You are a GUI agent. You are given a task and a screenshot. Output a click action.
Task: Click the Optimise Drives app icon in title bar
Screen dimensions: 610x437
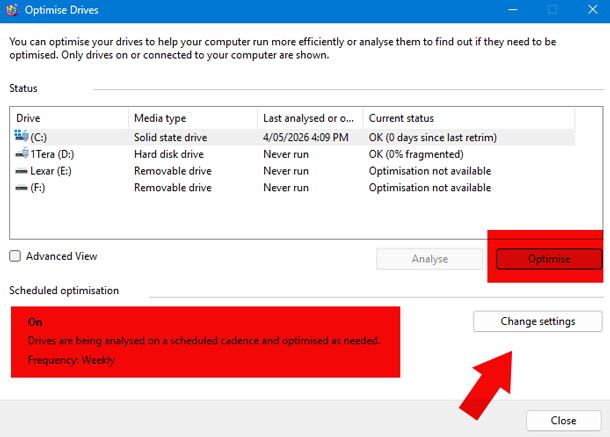12,10
